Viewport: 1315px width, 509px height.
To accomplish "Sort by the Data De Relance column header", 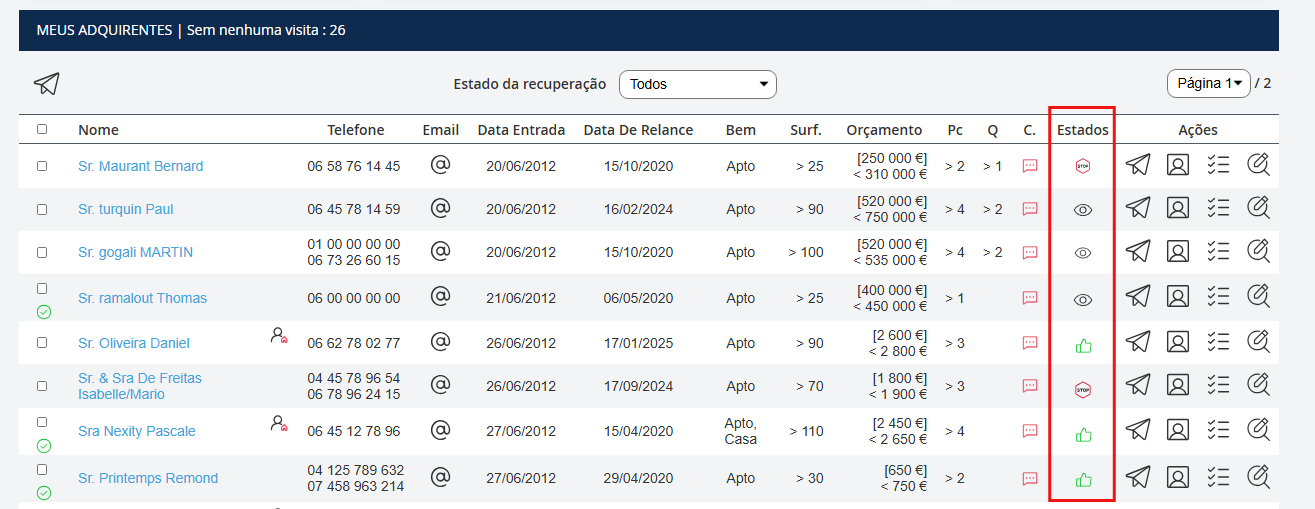I will pyautogui.click(x=638, y=130).
